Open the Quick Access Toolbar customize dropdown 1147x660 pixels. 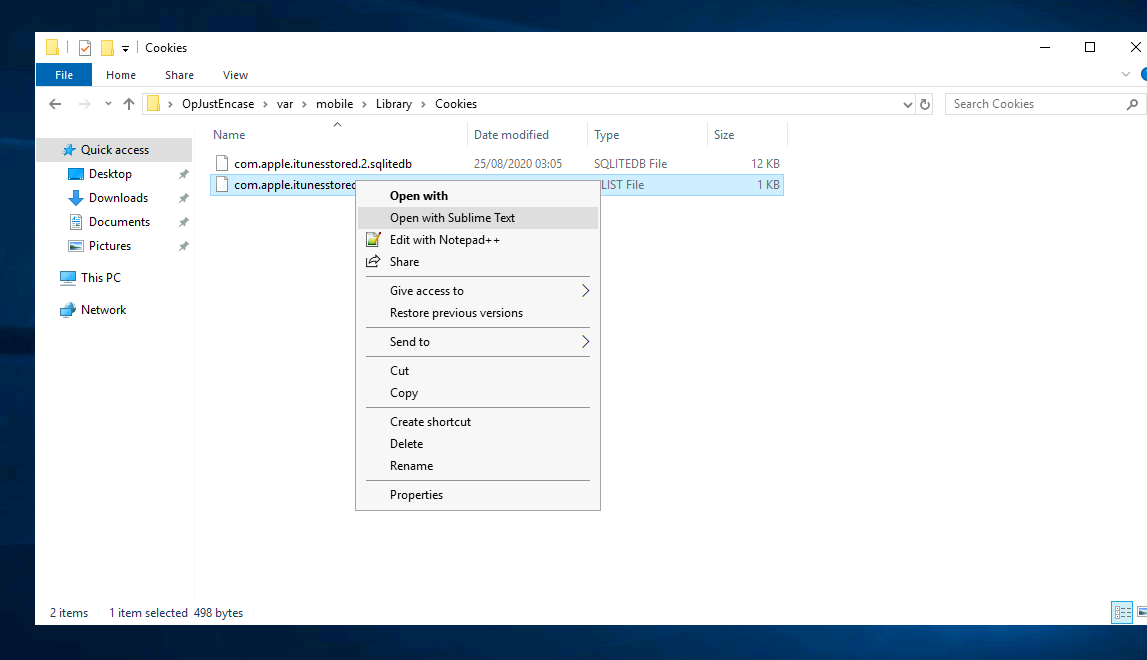(125, 48)
